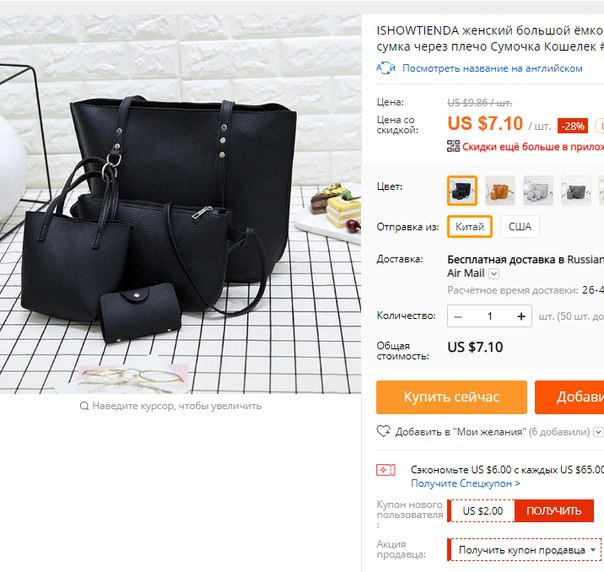Image resolution: width=604 pixels, height=572 pixels.
Task: Choose the brown bag color option
Action: [500, 191]
